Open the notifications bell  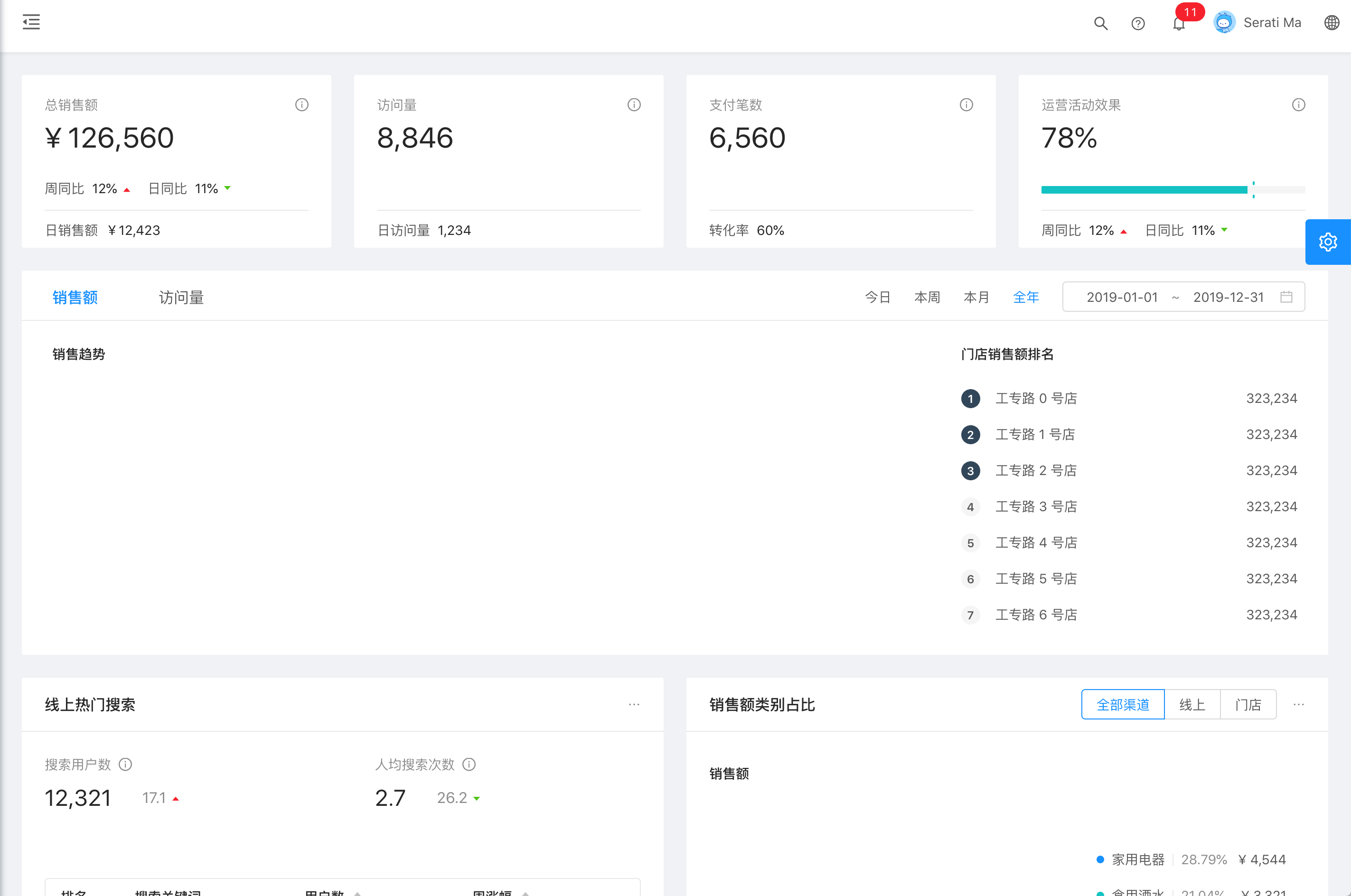(x=1178, y=24)
